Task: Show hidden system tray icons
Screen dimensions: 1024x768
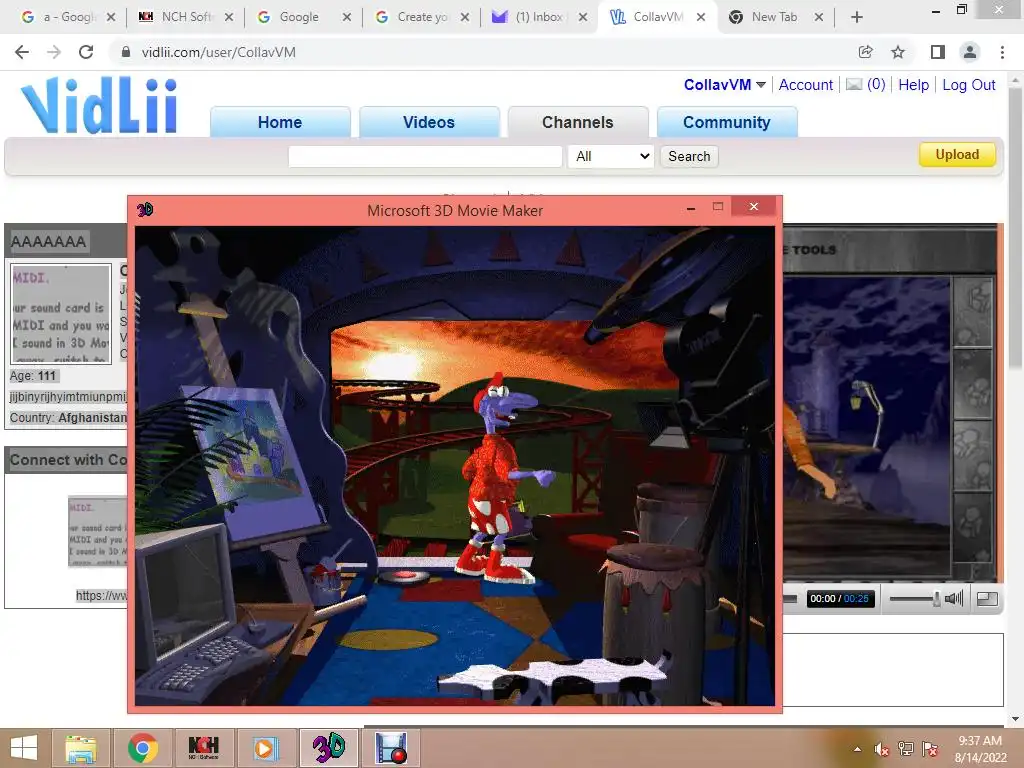Action: (857, 749)
